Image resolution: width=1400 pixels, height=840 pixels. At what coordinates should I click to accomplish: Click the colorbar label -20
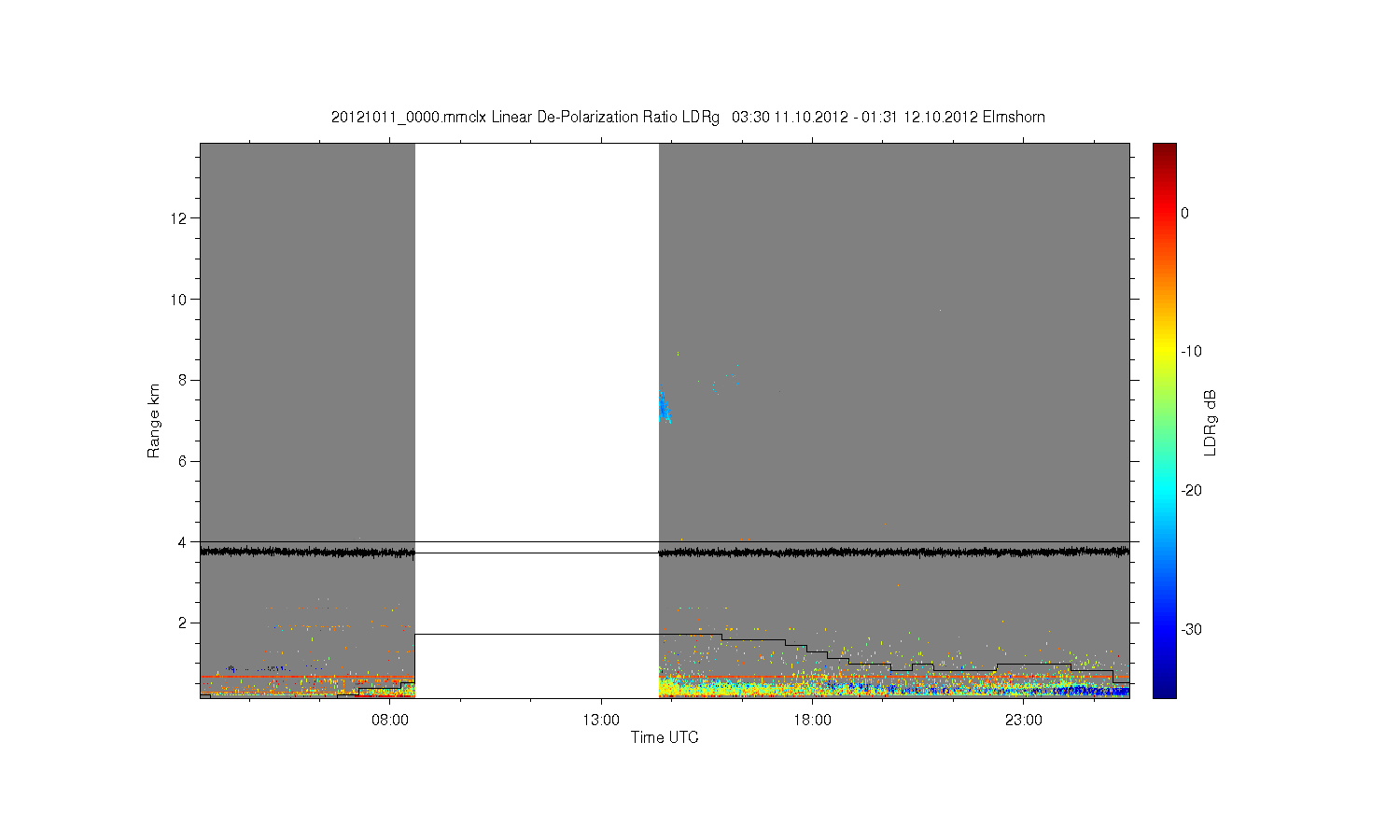pos(1191,491)
